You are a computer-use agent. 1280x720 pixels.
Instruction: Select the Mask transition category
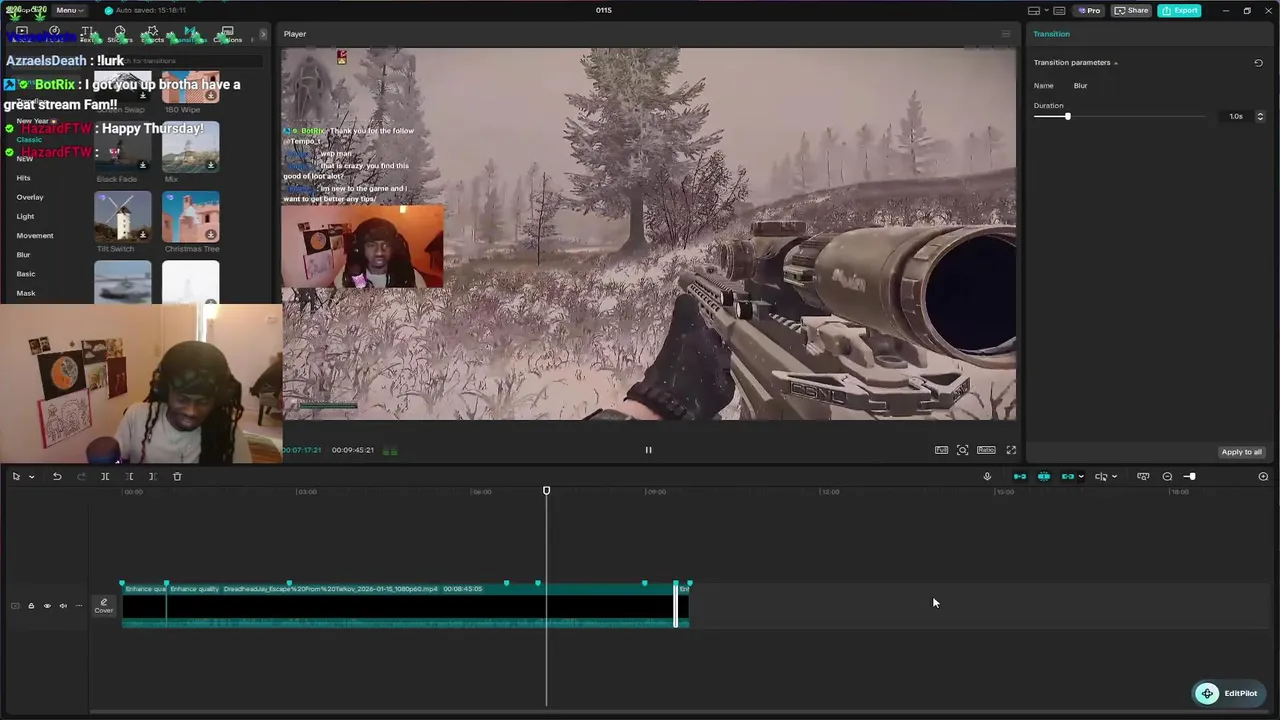(x=26, y=293)
